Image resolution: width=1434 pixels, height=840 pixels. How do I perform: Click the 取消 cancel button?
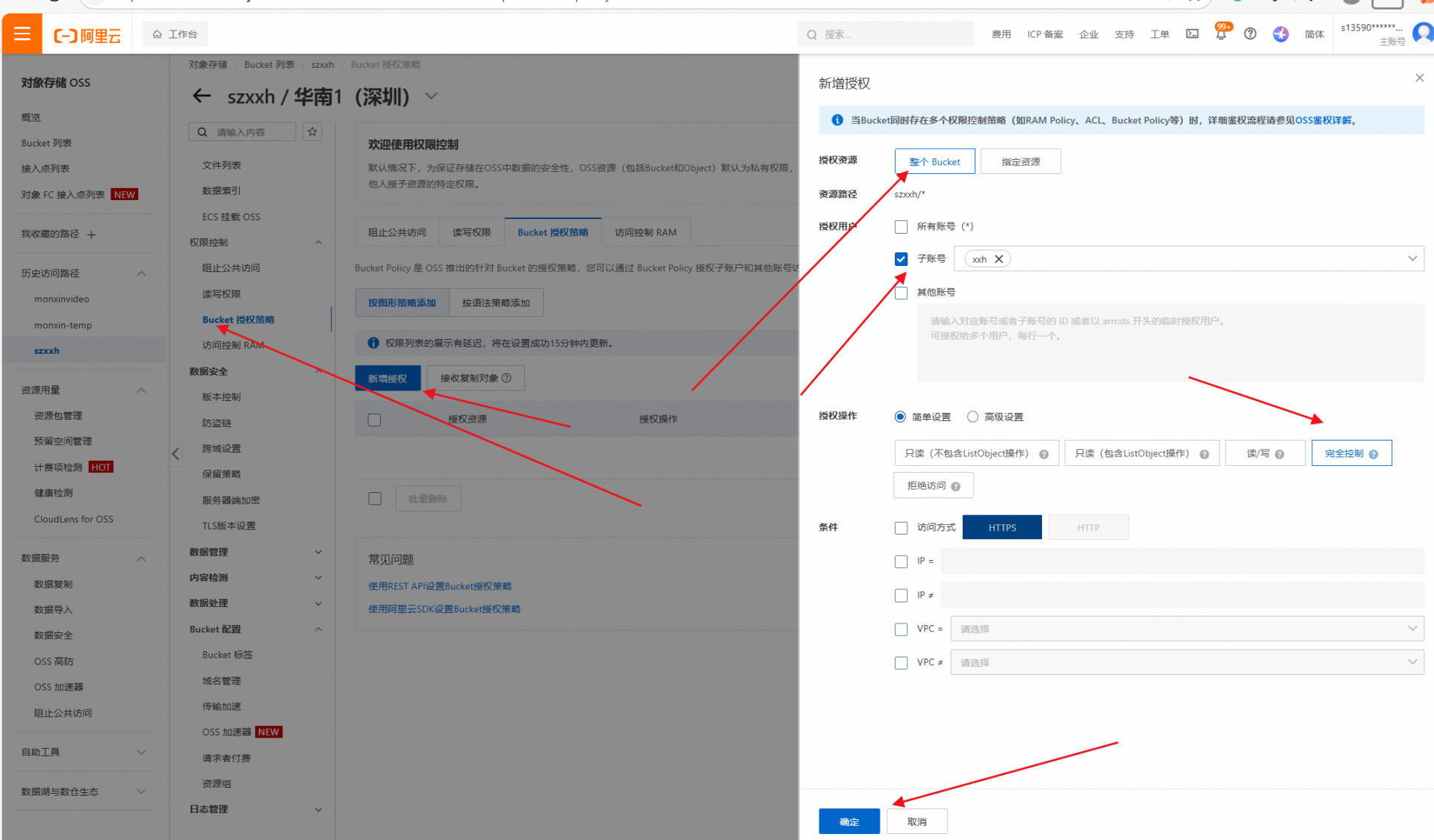point(917,821)
